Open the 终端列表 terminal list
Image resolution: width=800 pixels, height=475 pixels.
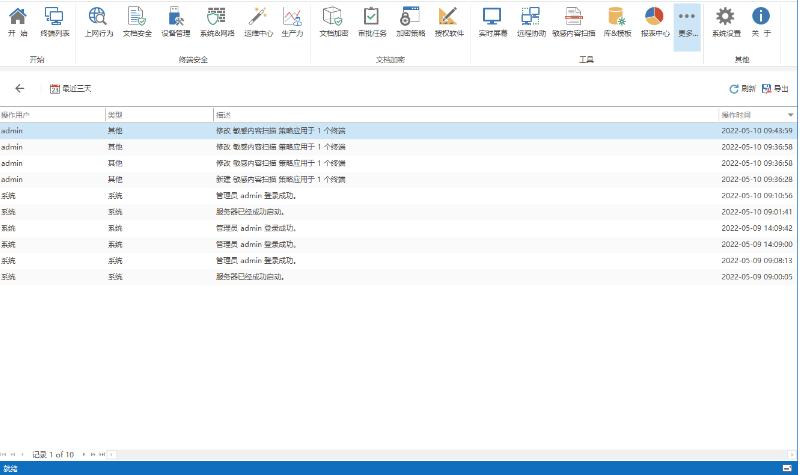coord(55,22)
